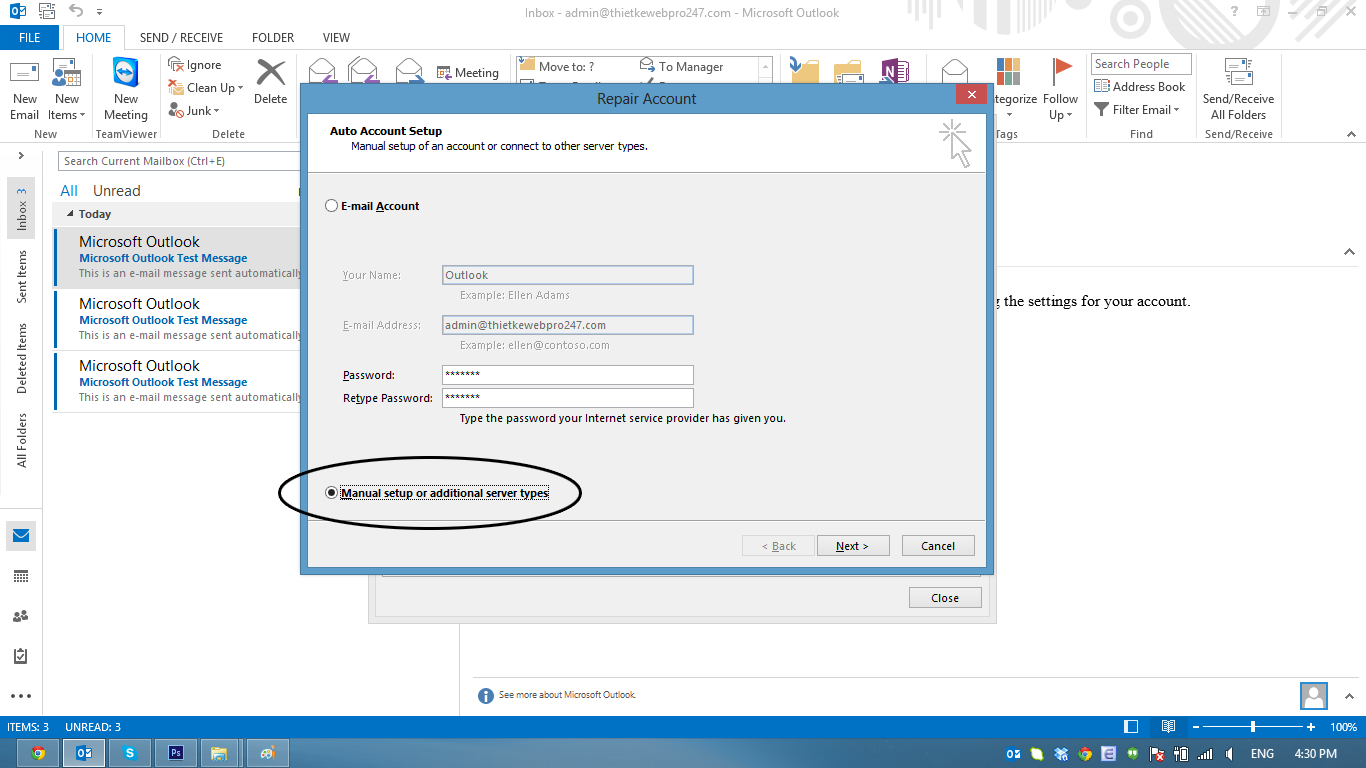Open File Explorer from the taskbar
Screen dimensions: 1366x768
[220, 753]
